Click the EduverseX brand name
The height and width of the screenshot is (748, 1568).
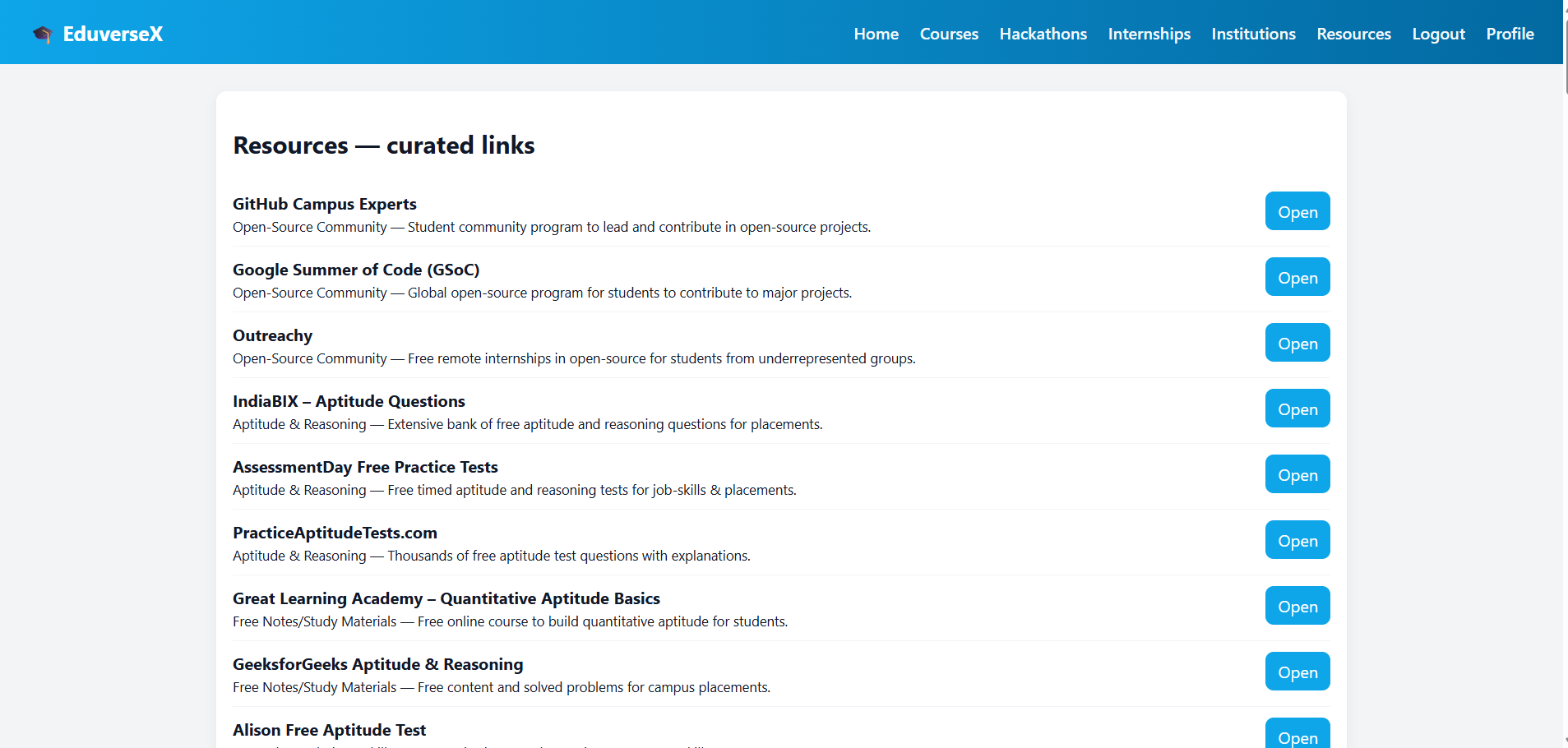[113, 34]
